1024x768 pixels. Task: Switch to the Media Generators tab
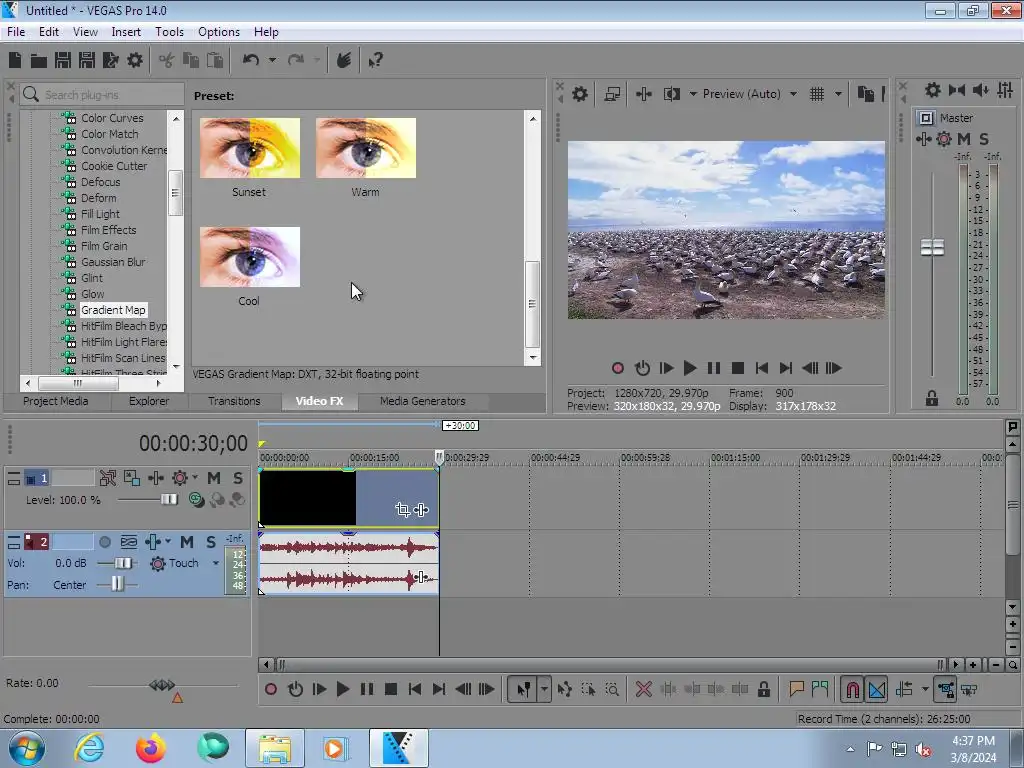(423, 401)
